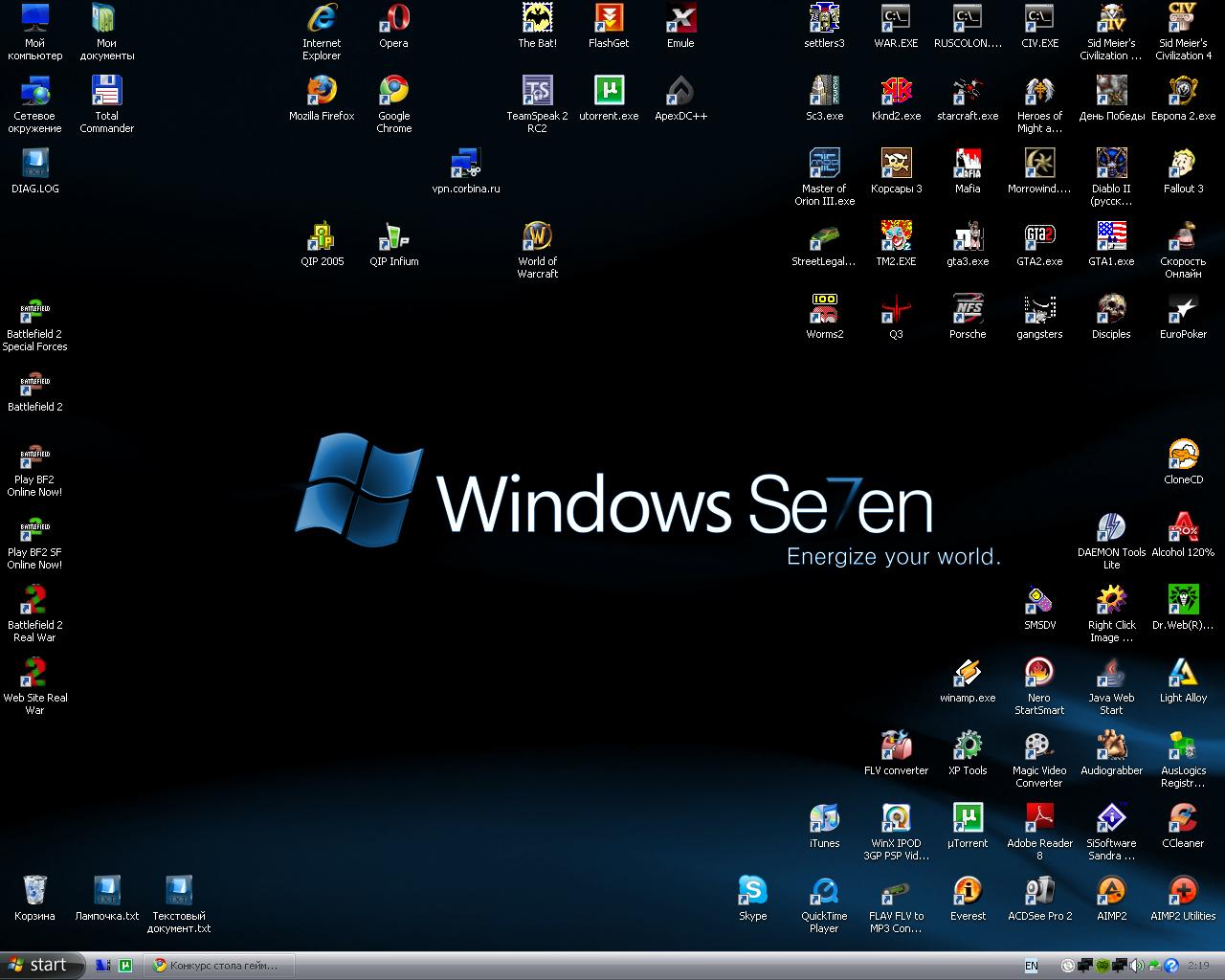Viewport: 1225px width, 980px height.
Task: Select the Sid Meier's Civilization 4 icon
Action: (1183, 18)
